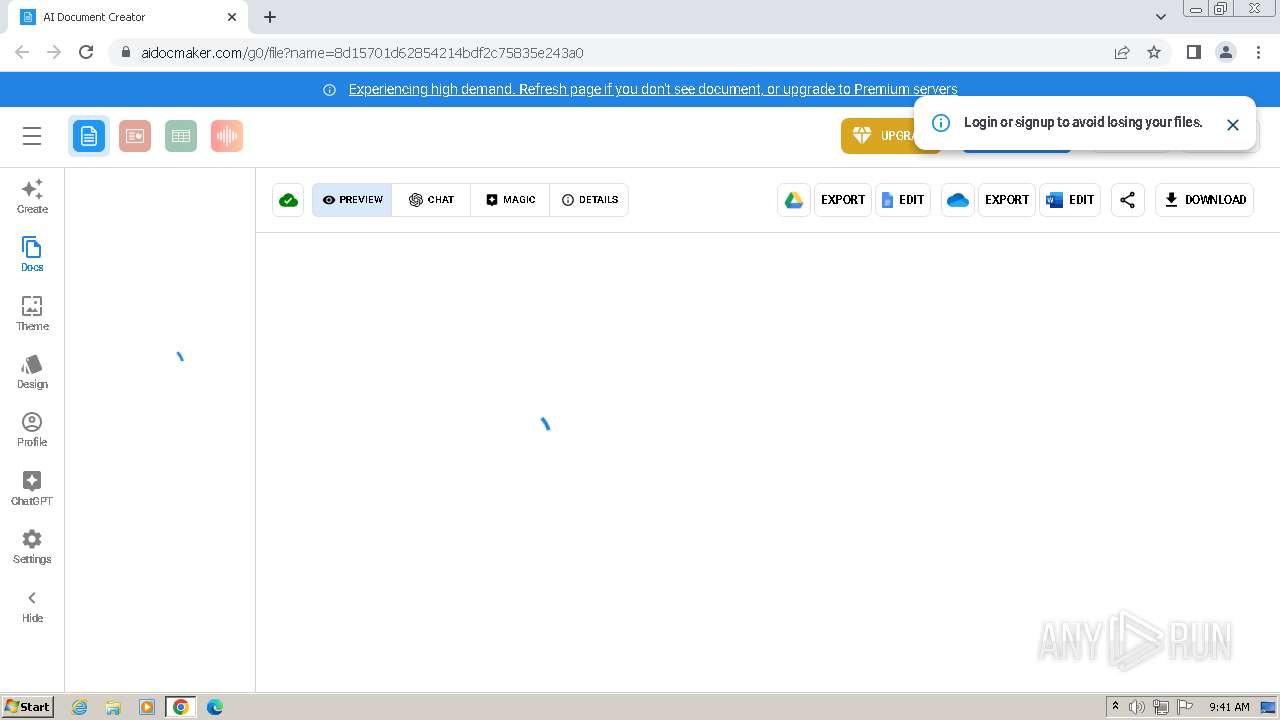Image resolution: width=1280 pixels, height=720 pixels.
Task: Dismiss the login or signup notification
Action: pyautogui.click(x=1233, y=125)
